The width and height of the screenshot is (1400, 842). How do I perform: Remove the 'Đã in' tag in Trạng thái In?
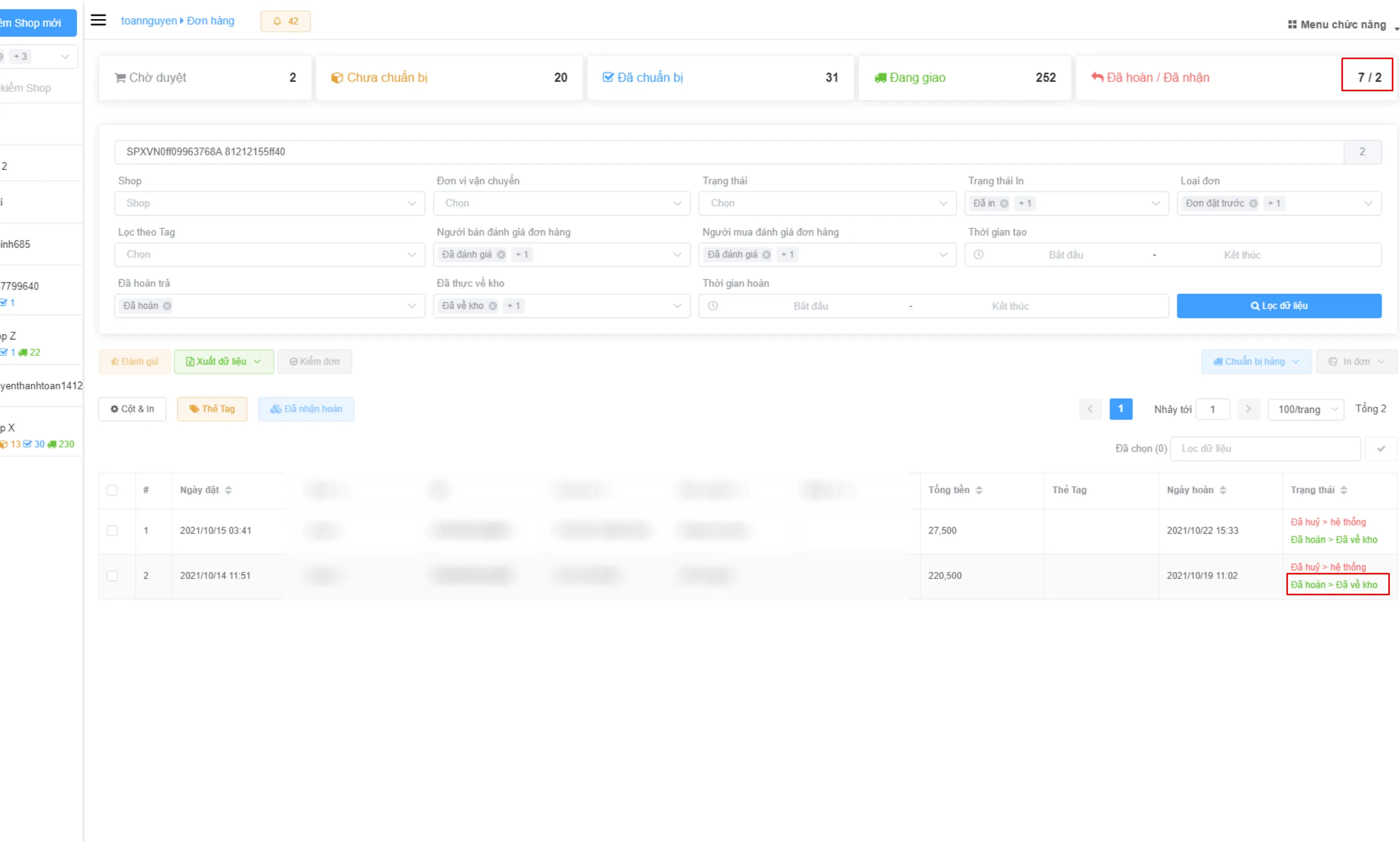click(1004, 203)
